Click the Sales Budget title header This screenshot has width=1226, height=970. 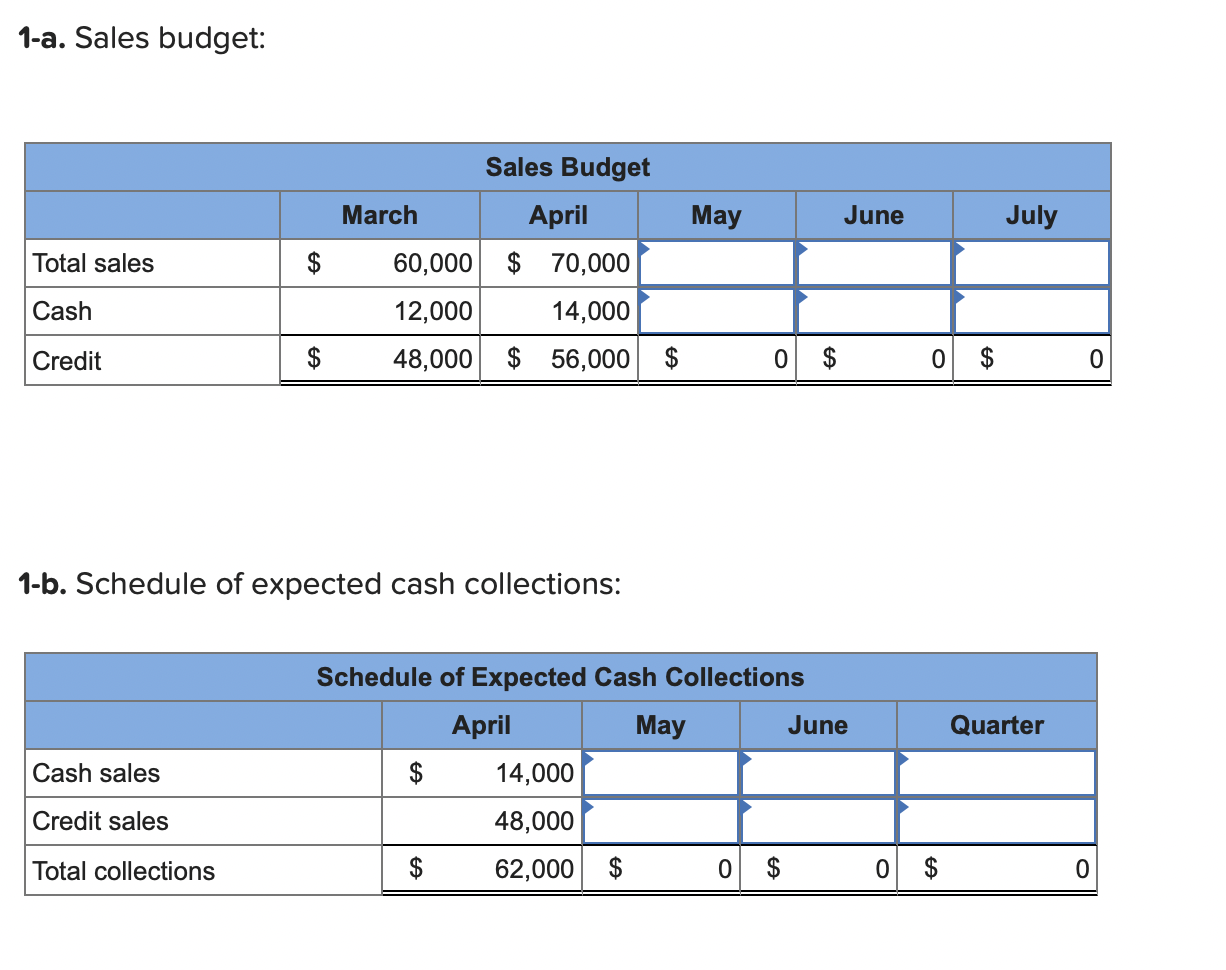click(x=568, y=167)
